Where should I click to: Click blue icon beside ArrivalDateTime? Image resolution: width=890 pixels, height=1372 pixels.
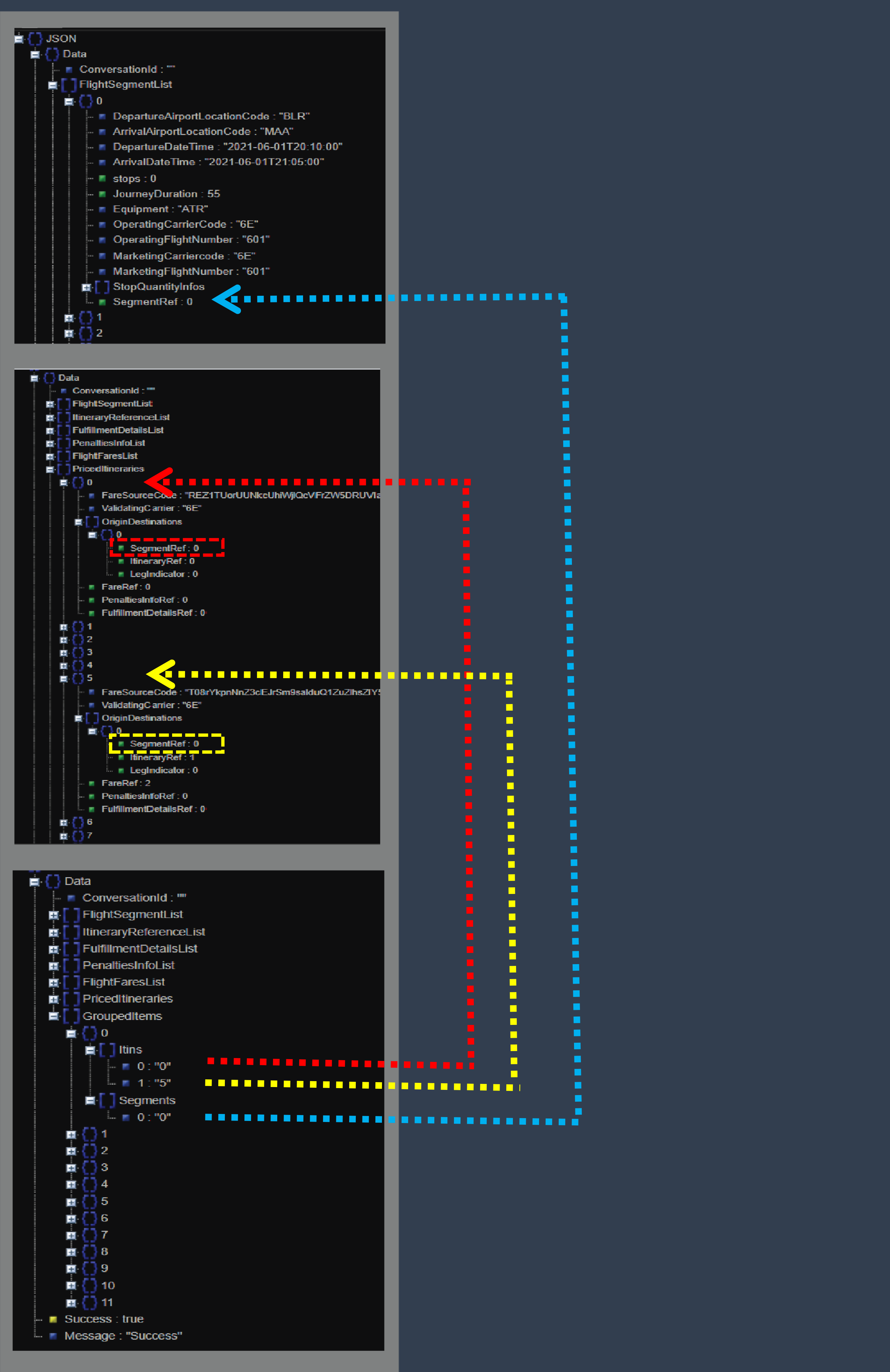click(x=102, y=163)
